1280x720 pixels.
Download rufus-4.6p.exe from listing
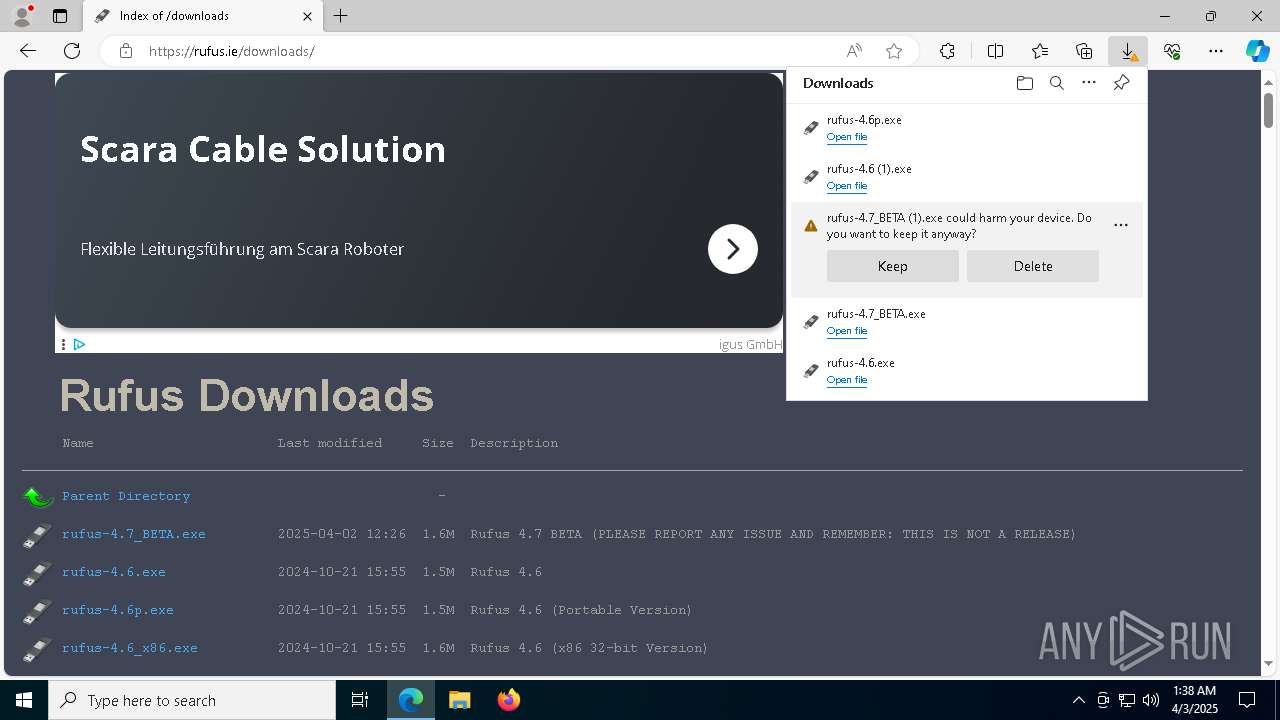(118, 610)
